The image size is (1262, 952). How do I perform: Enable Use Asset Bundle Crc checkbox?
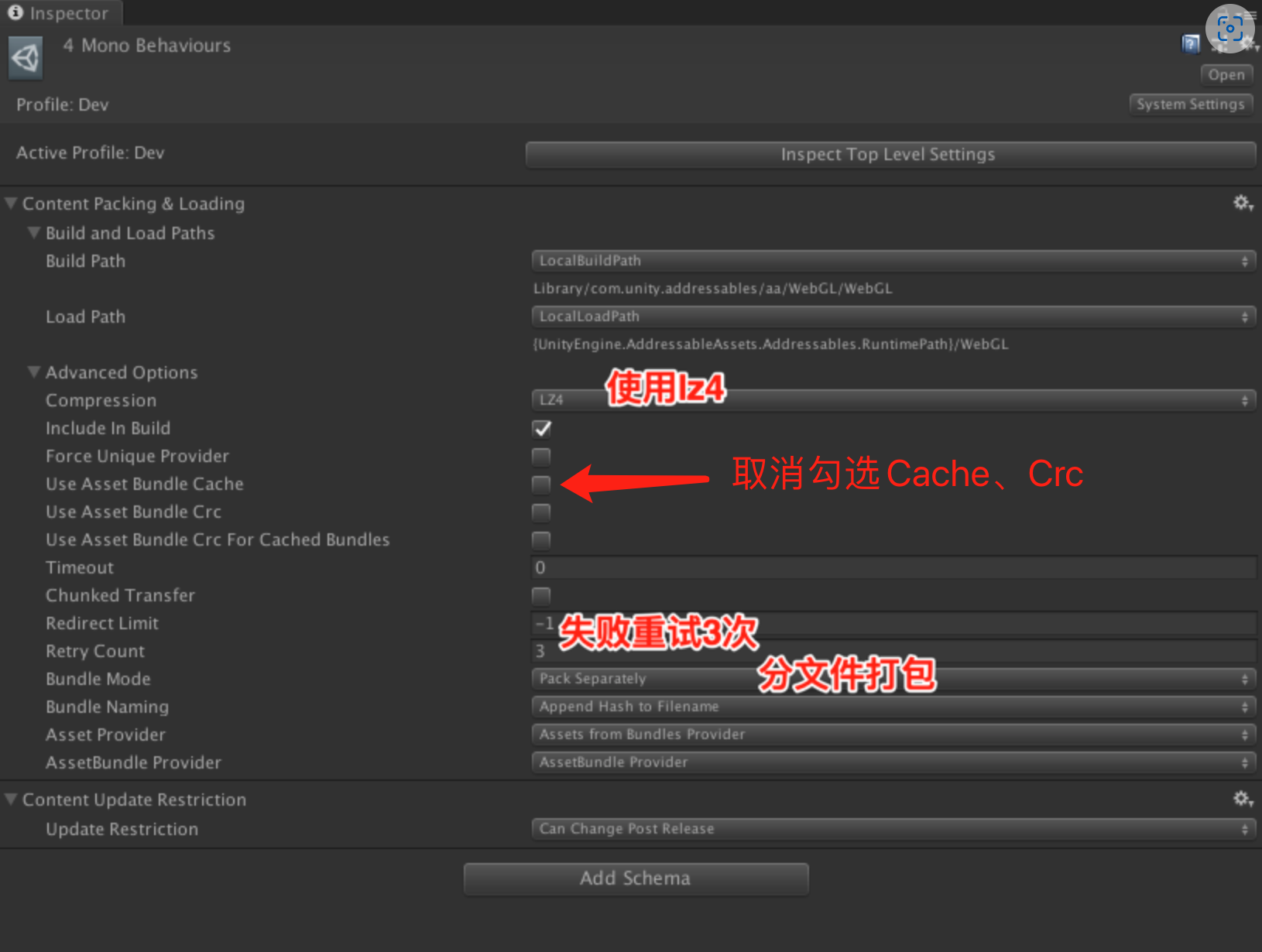tap(542, 512)
